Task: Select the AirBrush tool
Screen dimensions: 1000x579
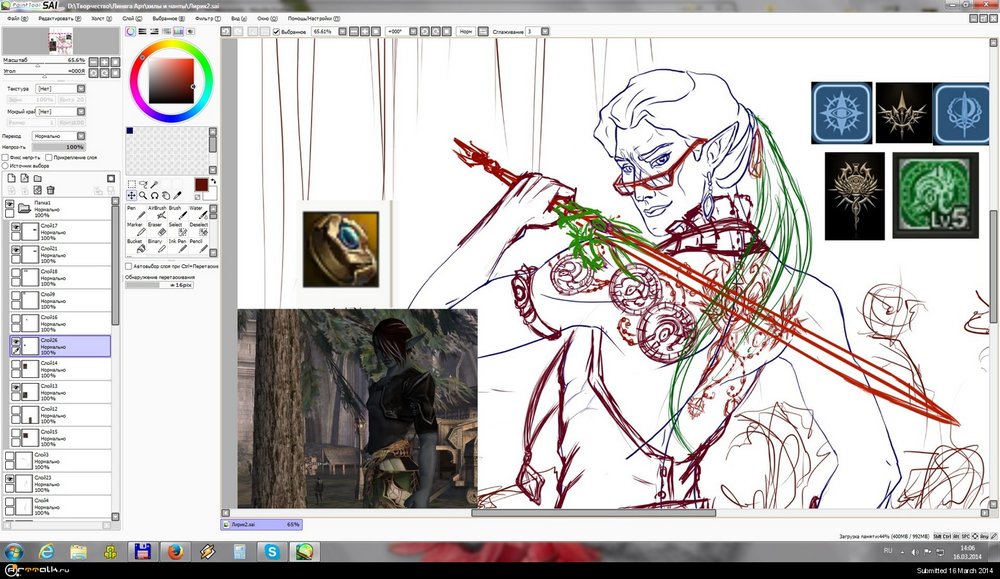Action: click(156, 214)
